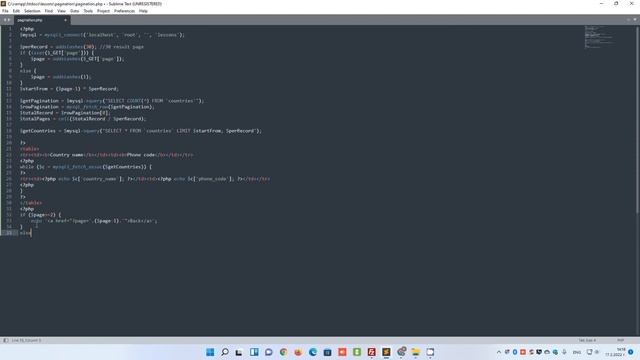Open FileZilla from the taskbar

[371, 352]
